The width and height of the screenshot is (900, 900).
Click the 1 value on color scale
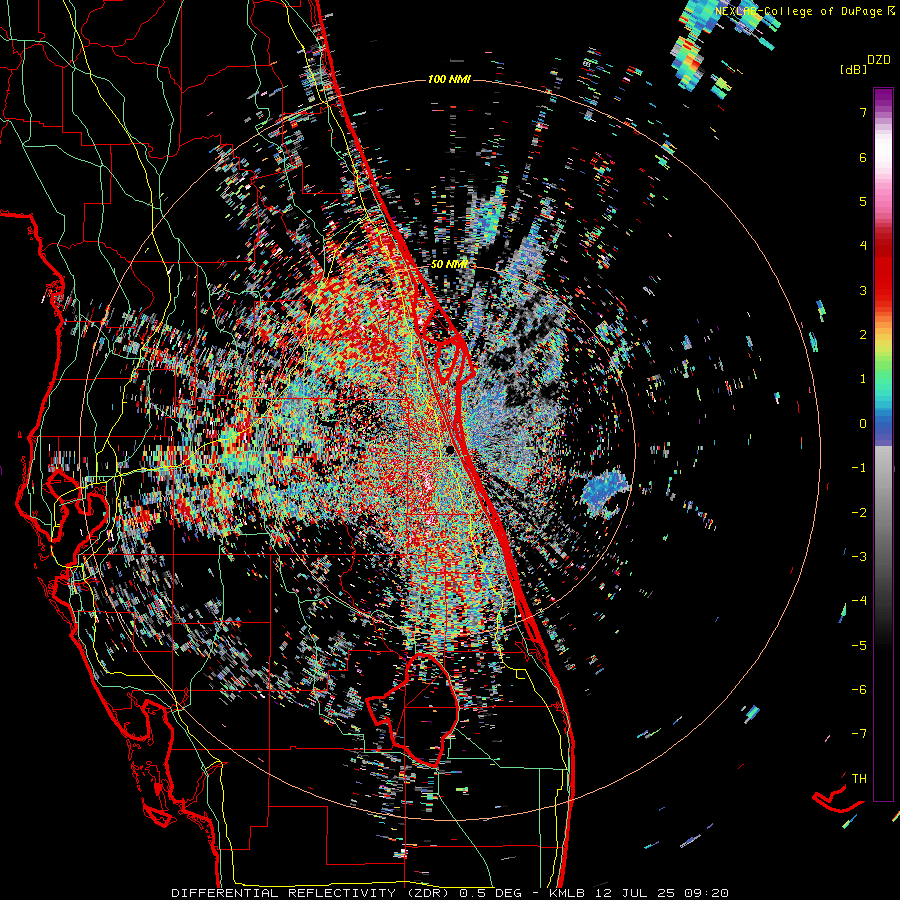pos(863,379)
